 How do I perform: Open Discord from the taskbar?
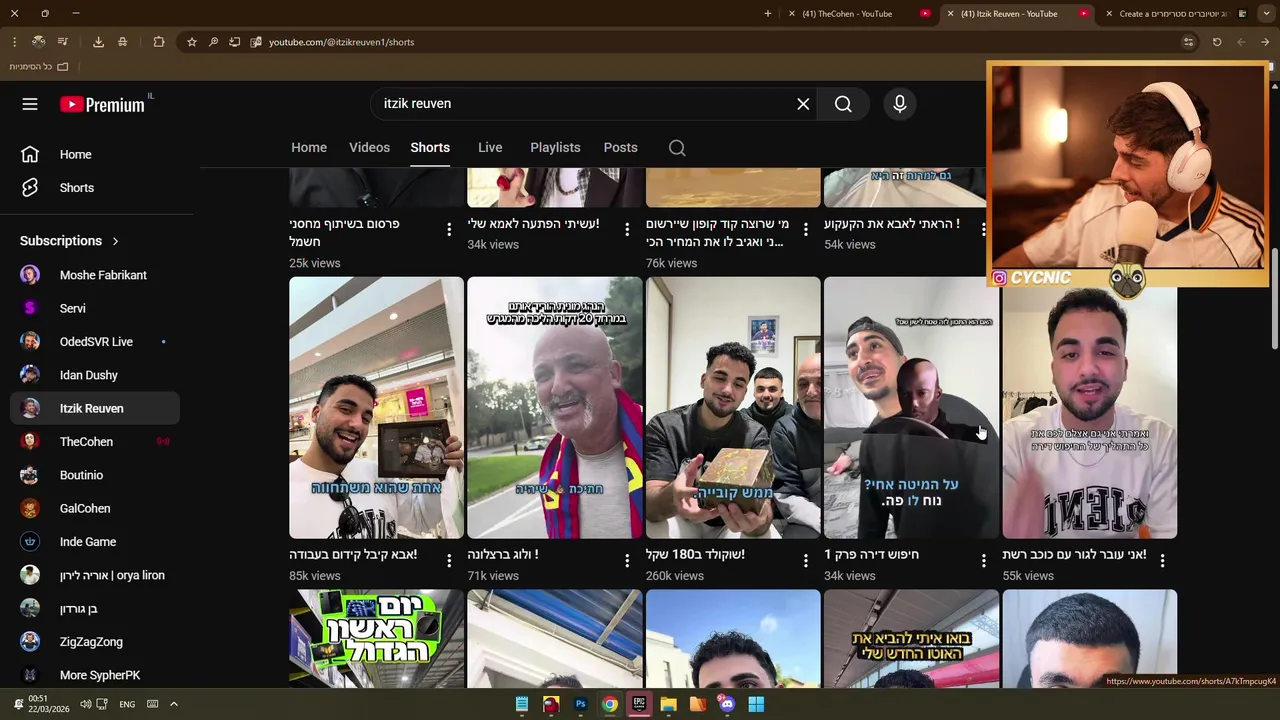pyautogui.click(x=727, y=704)
